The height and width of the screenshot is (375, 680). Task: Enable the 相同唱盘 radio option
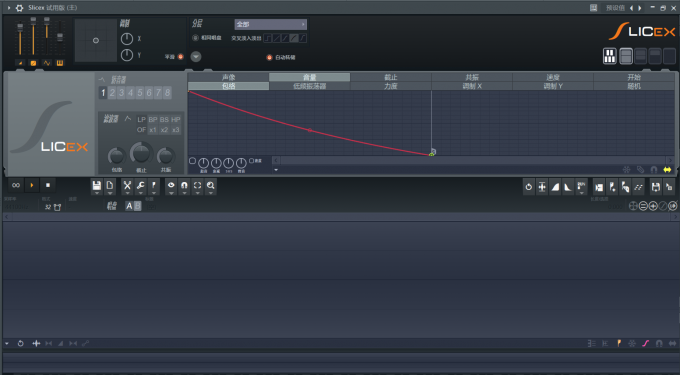[x=195, y=38]
